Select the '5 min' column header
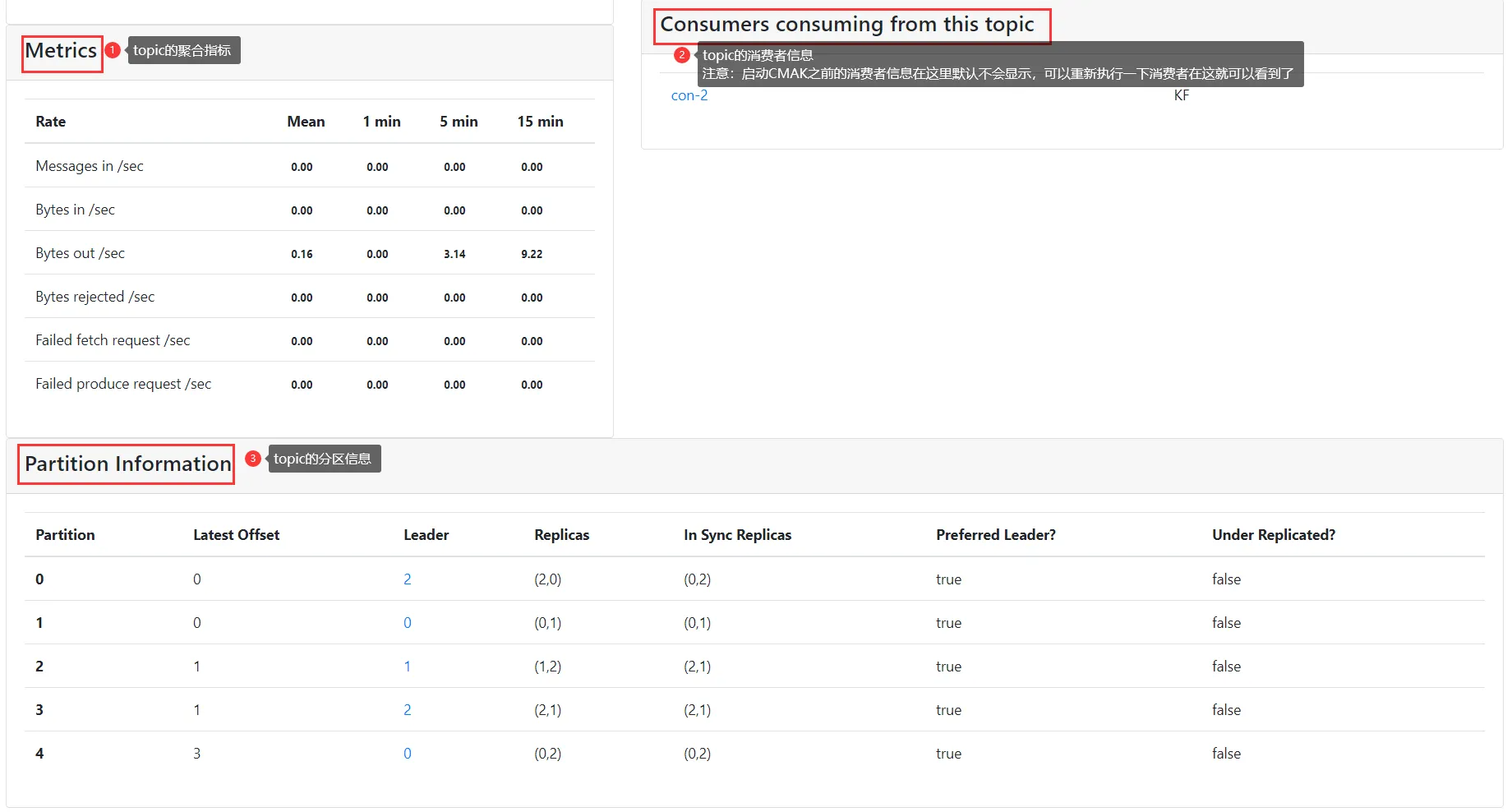Screen dimensions: 1512x812 (x=459, y=122)
